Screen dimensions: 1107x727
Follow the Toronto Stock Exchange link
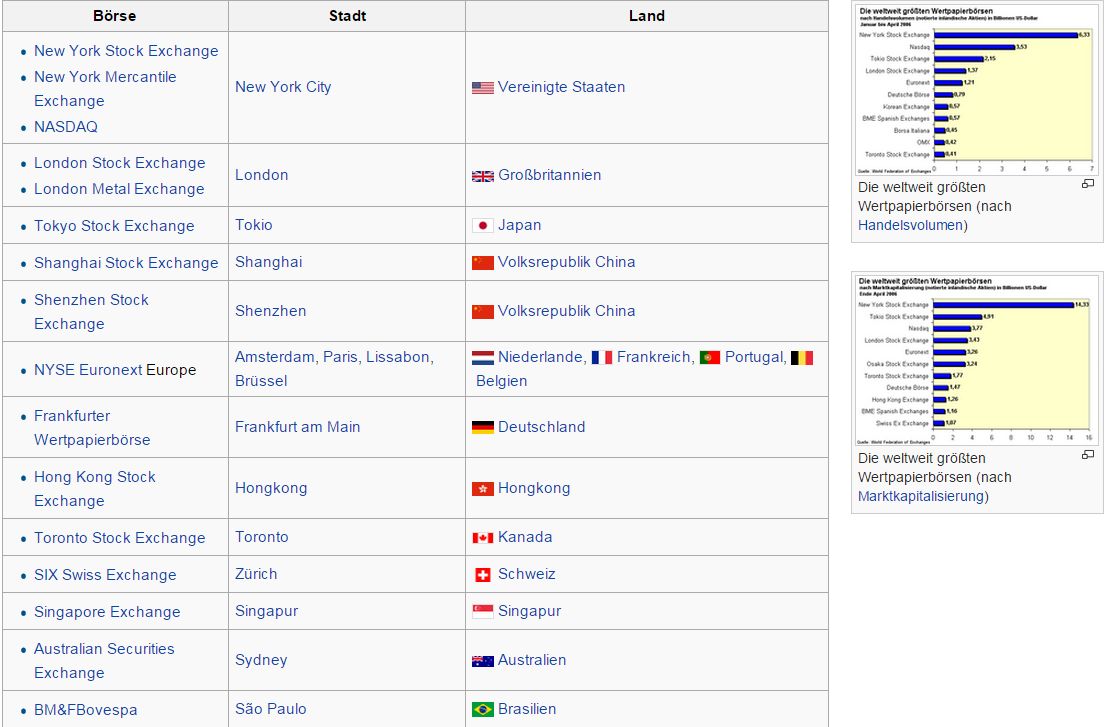coord(120,538)
